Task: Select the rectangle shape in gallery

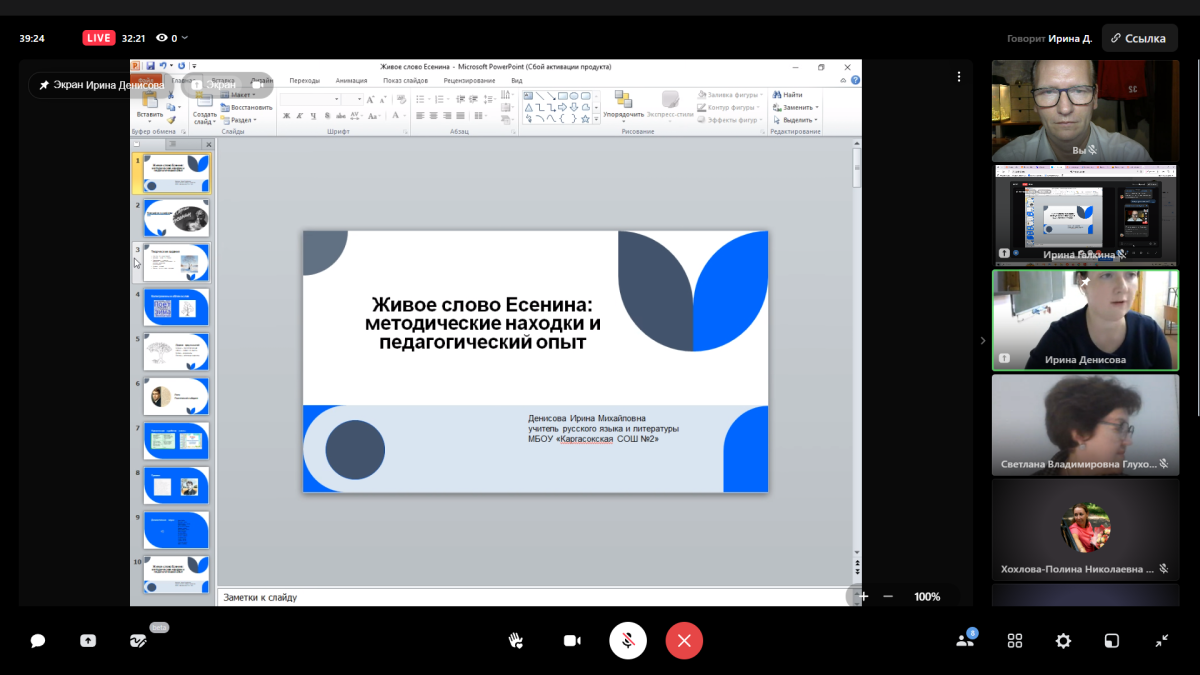Action: [x=563, y=96]
